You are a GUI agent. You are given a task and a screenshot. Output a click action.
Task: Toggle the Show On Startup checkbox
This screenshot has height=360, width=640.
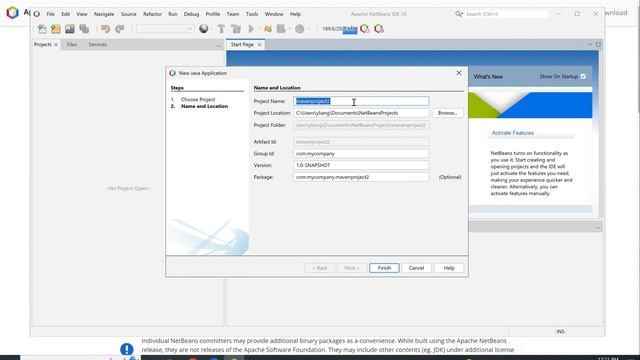pos(583,76)
